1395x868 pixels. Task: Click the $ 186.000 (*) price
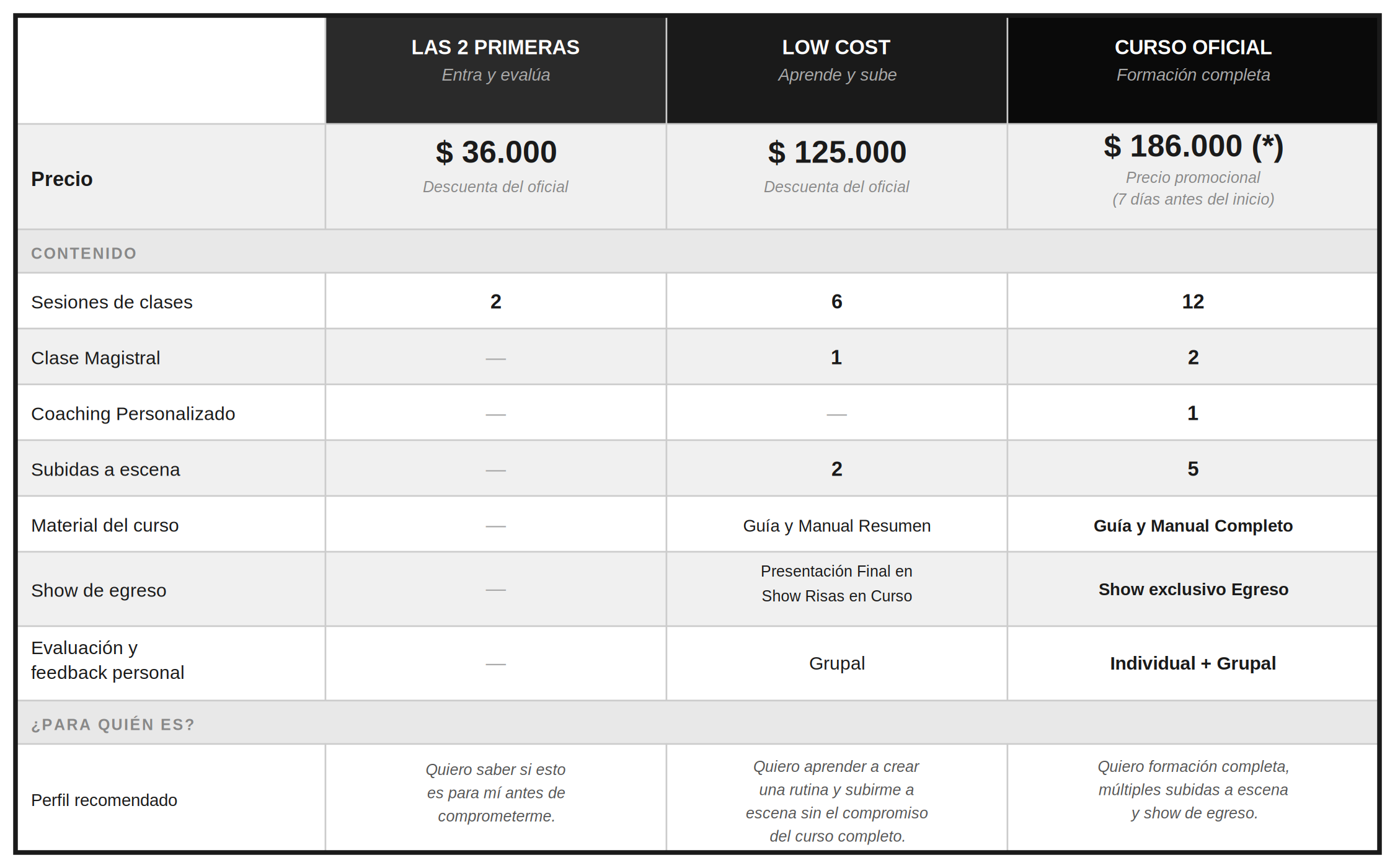point(1193,146)
